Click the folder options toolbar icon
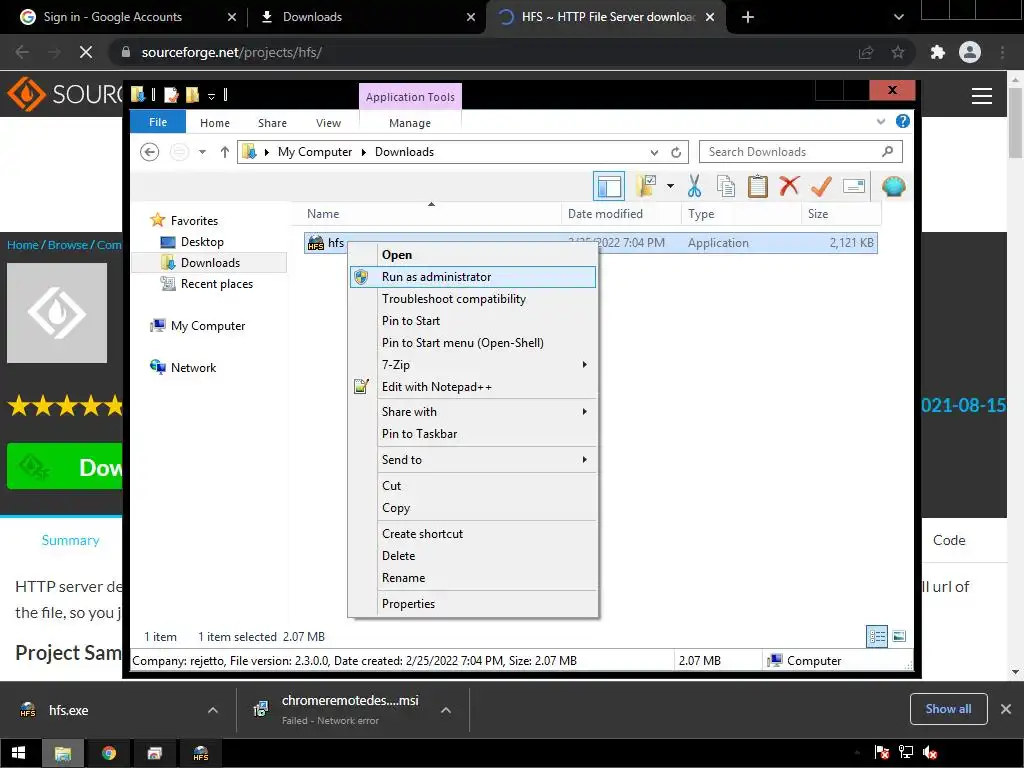1024x768 pixels. (x=647, y=186)
